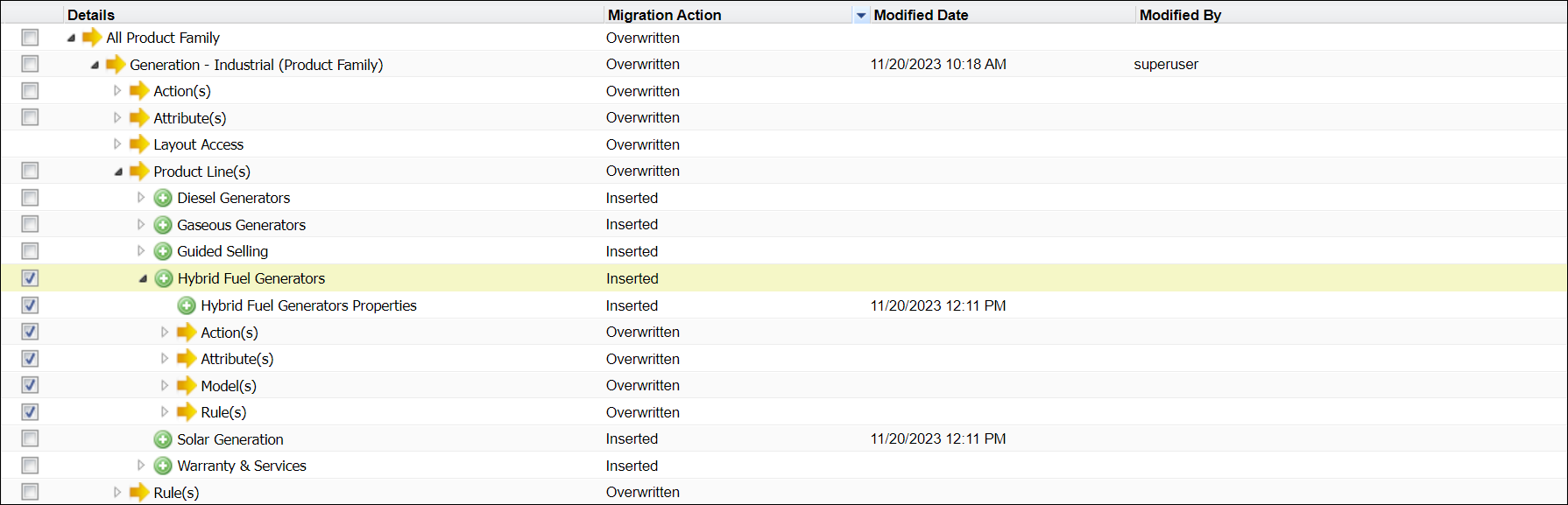Screen dimensions: 1568x505
Task: Tick the checkbox for Gaseous Generators
Action: pyautogui.click(x=30, y=225)
